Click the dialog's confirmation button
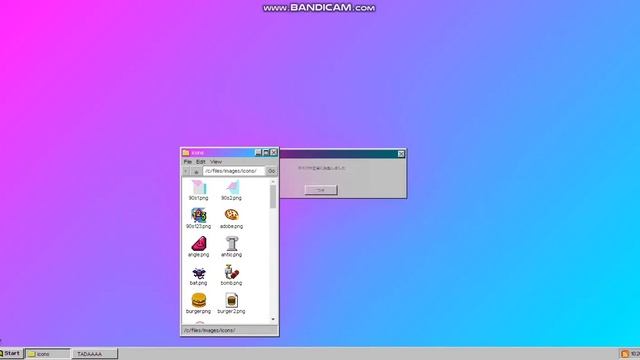 coord(321,190)
